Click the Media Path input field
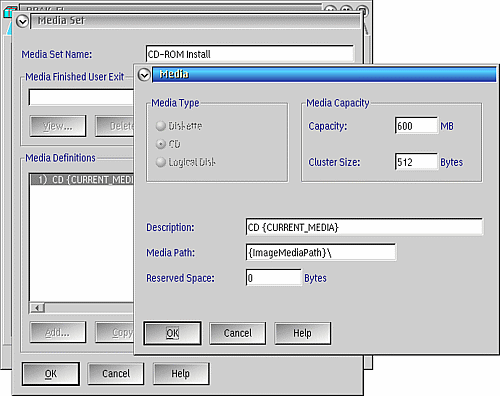Viewport: 500px width, 396px height. [x=321, y=252]
